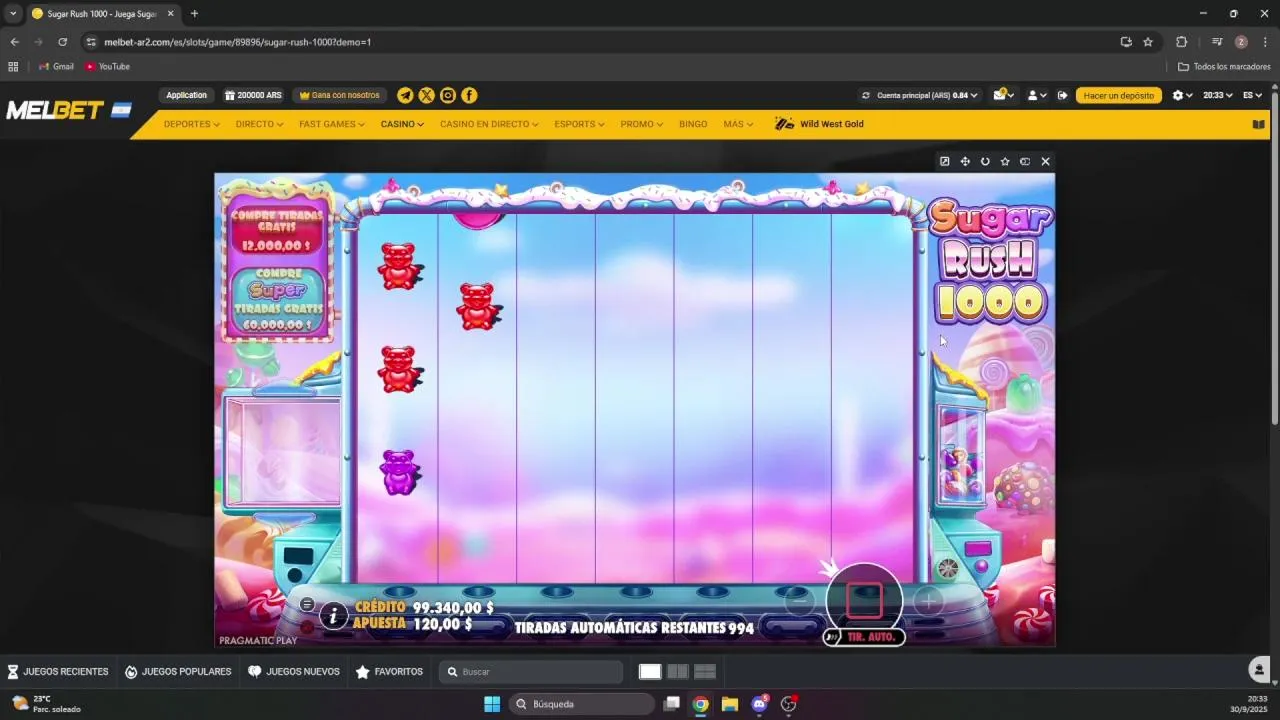Viewport: 1280px width, 720px height.
Task: Open the ES language dropdown
Action: pos(1252,95)
